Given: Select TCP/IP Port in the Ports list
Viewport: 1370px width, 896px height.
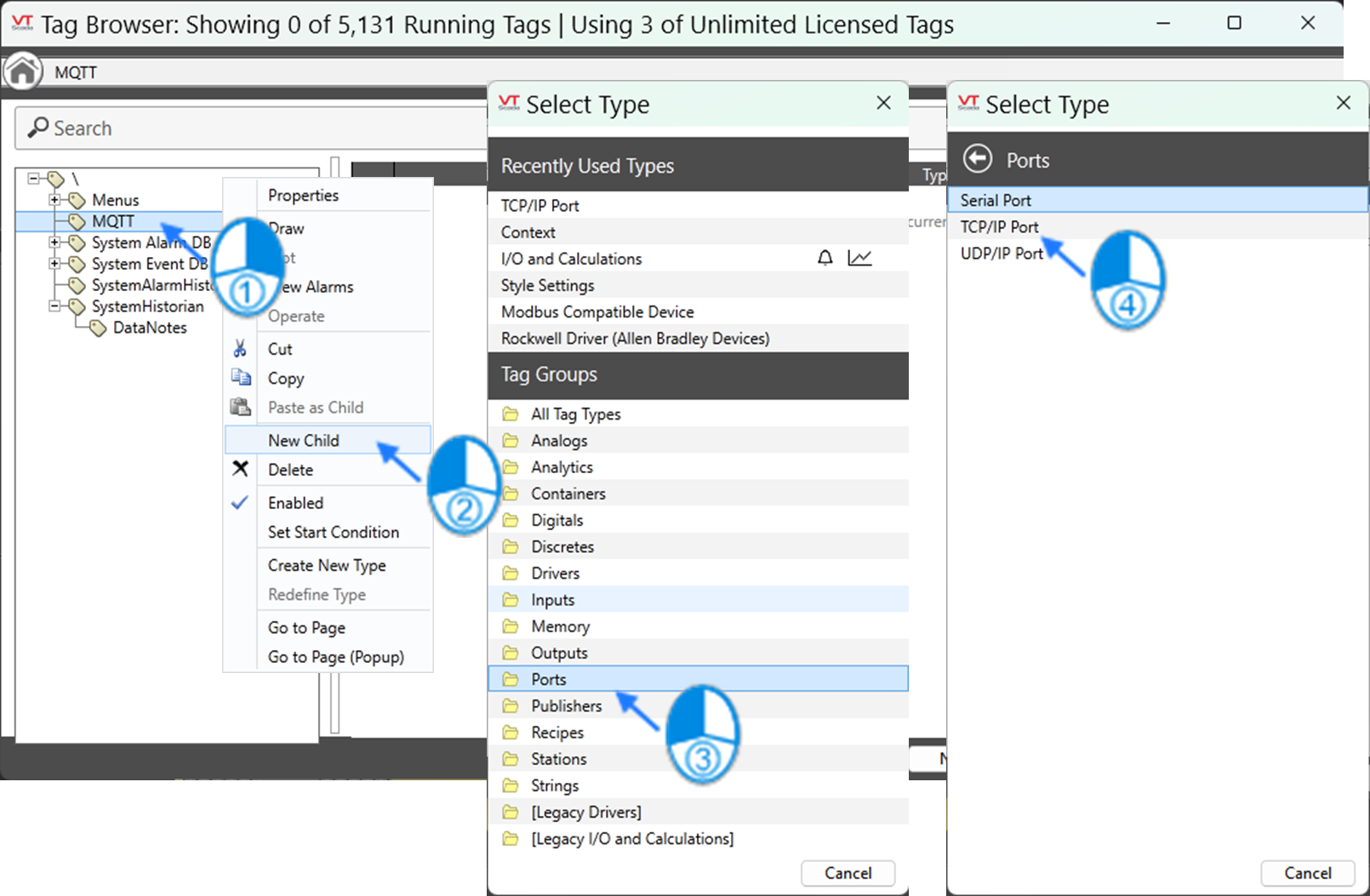Looking at the screenshot, I should point(1157,226).
